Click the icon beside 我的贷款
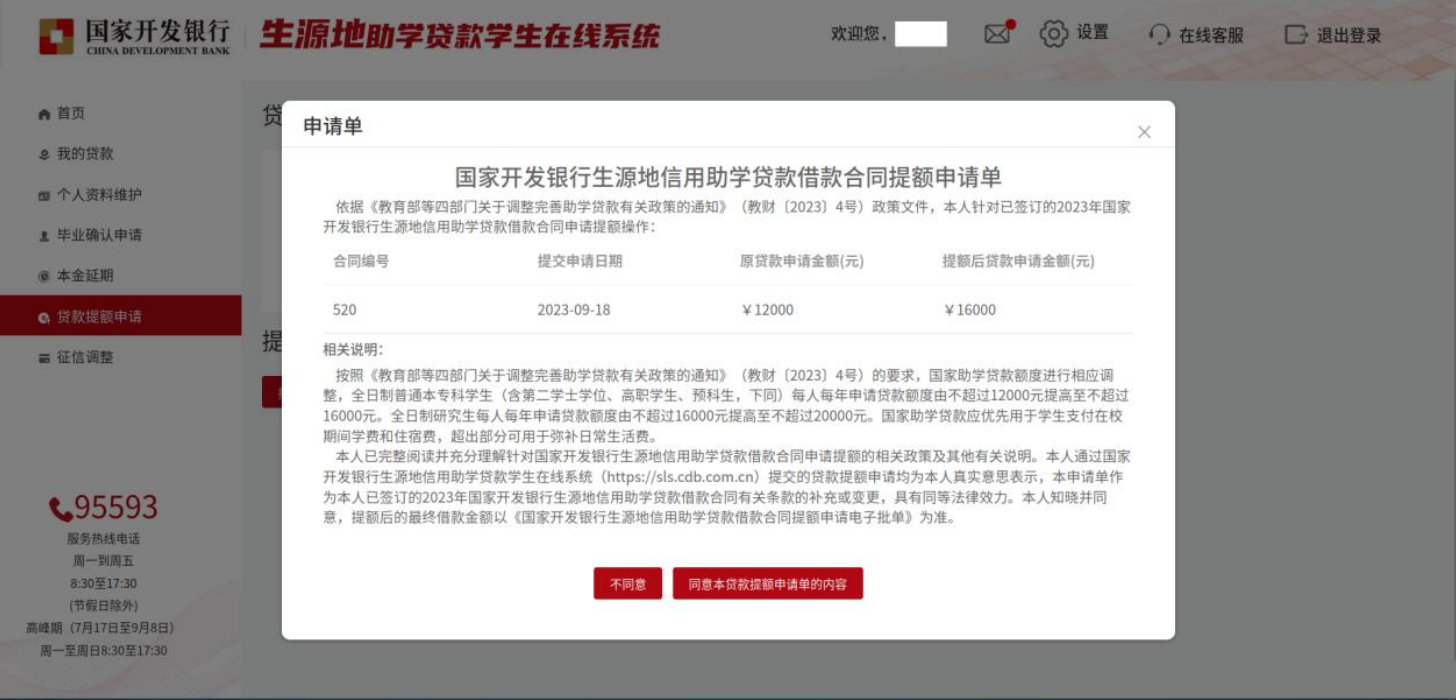 [44, 155]
